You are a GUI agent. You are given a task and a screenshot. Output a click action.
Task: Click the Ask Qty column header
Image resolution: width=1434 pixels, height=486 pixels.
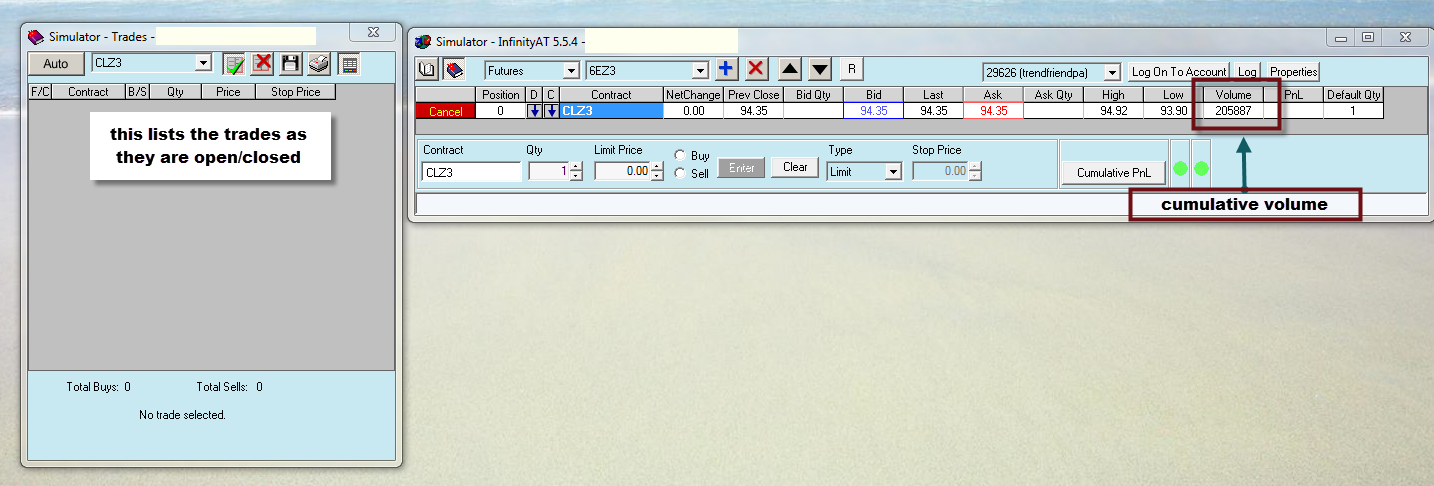(1053, 95)
